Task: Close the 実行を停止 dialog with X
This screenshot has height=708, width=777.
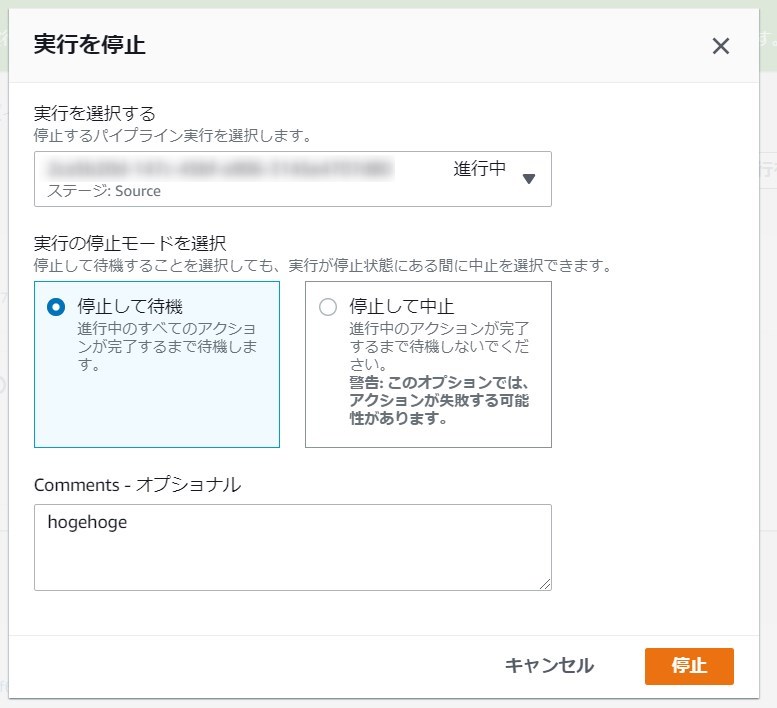Action: click(720, 45)
